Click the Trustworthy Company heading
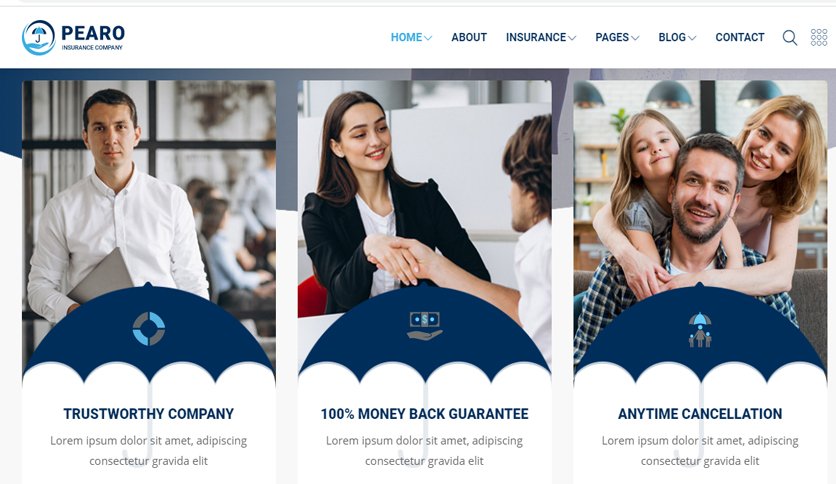This screenshot has width=836, height=484. (149, 414)
